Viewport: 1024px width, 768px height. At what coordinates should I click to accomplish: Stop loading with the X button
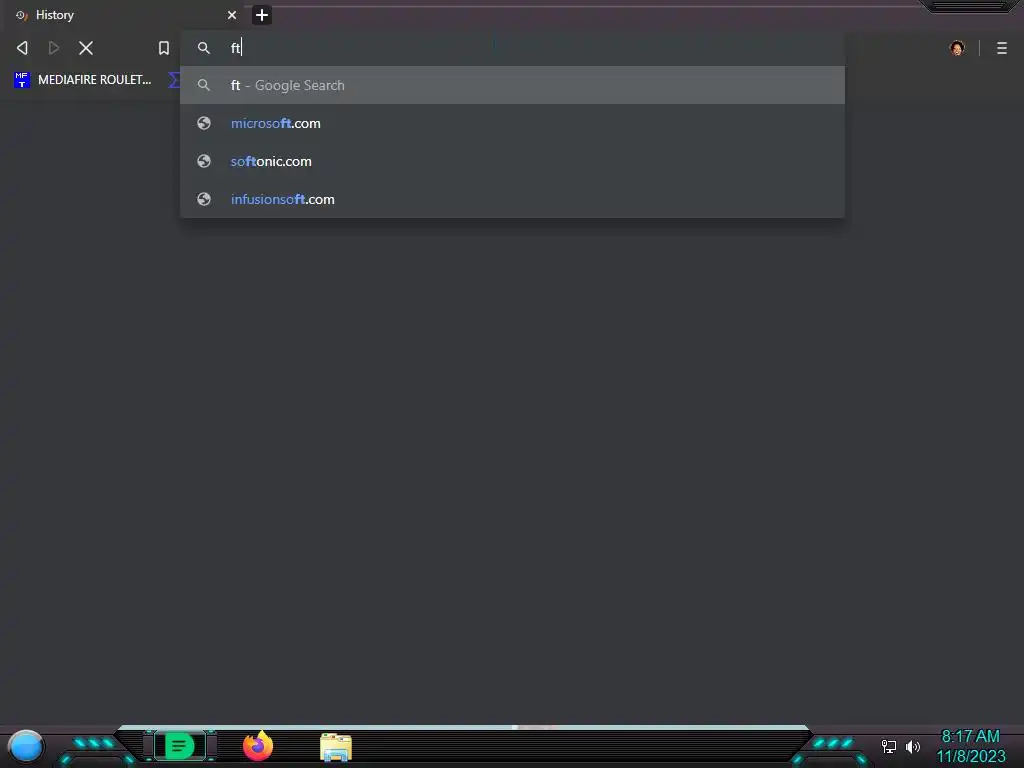pyautogui.click(x=86, y=48)
